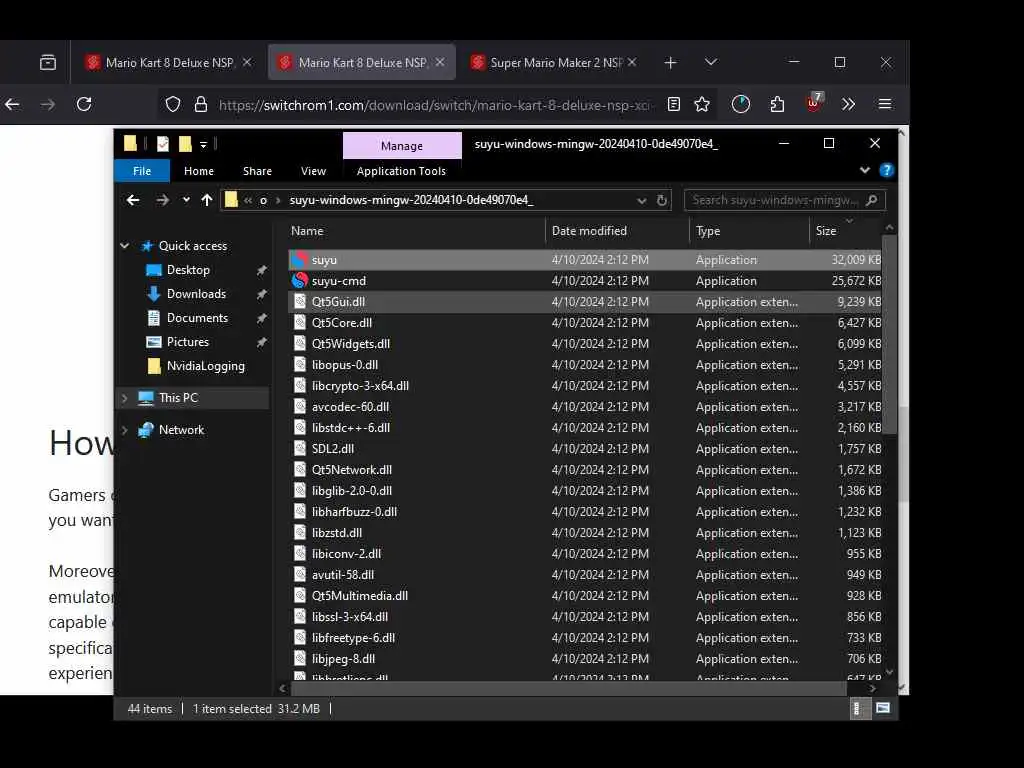Customize Quick Access Toolbar dropdown arrow

point(203,144)
